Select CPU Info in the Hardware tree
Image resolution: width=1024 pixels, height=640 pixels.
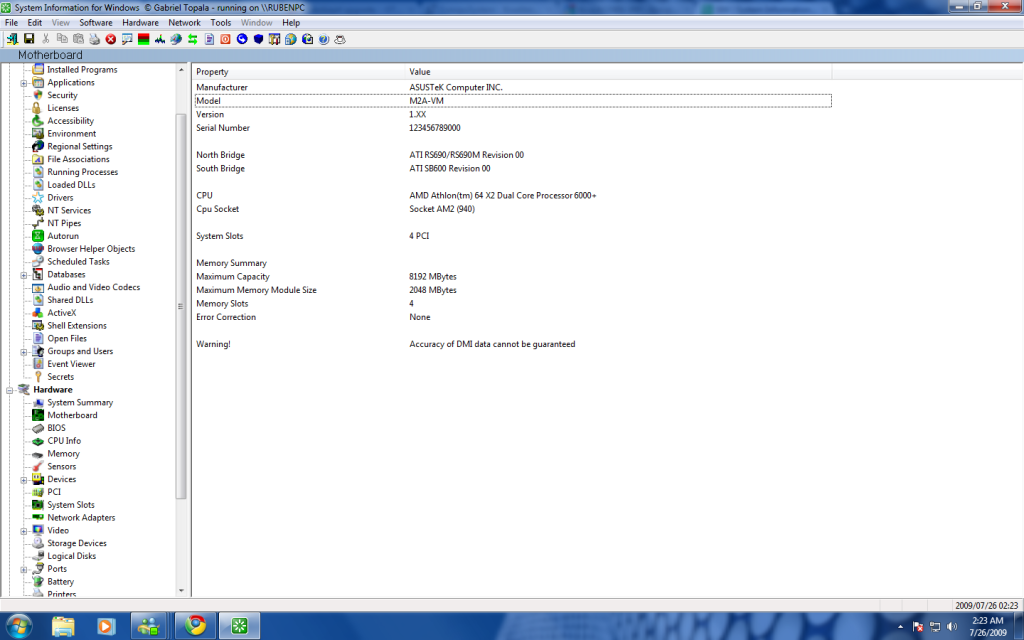coord(64,441)
